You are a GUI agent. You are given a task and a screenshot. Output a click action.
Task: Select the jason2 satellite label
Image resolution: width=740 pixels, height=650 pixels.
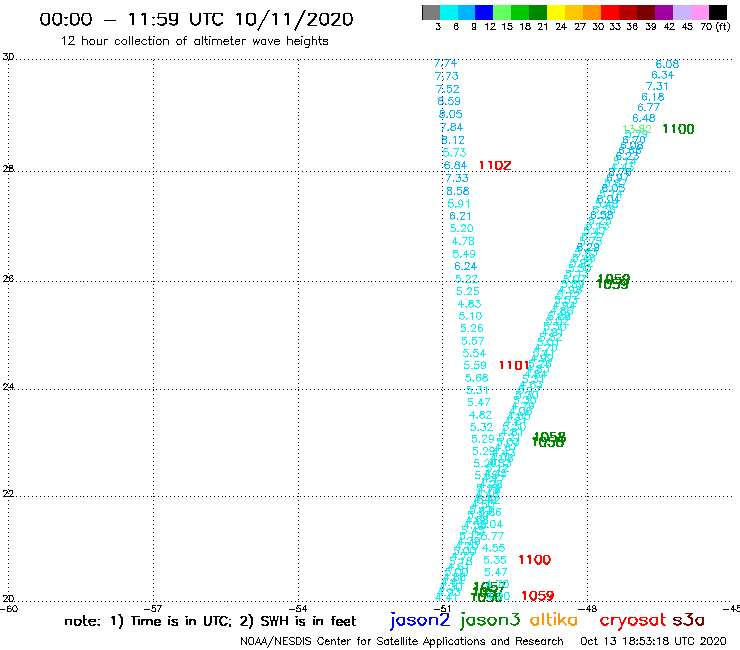click(x=420, y=620)
